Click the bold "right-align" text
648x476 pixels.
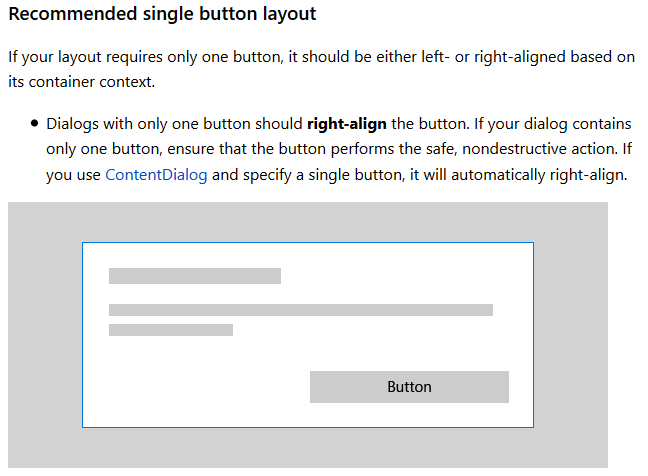(x=347, y=124)
